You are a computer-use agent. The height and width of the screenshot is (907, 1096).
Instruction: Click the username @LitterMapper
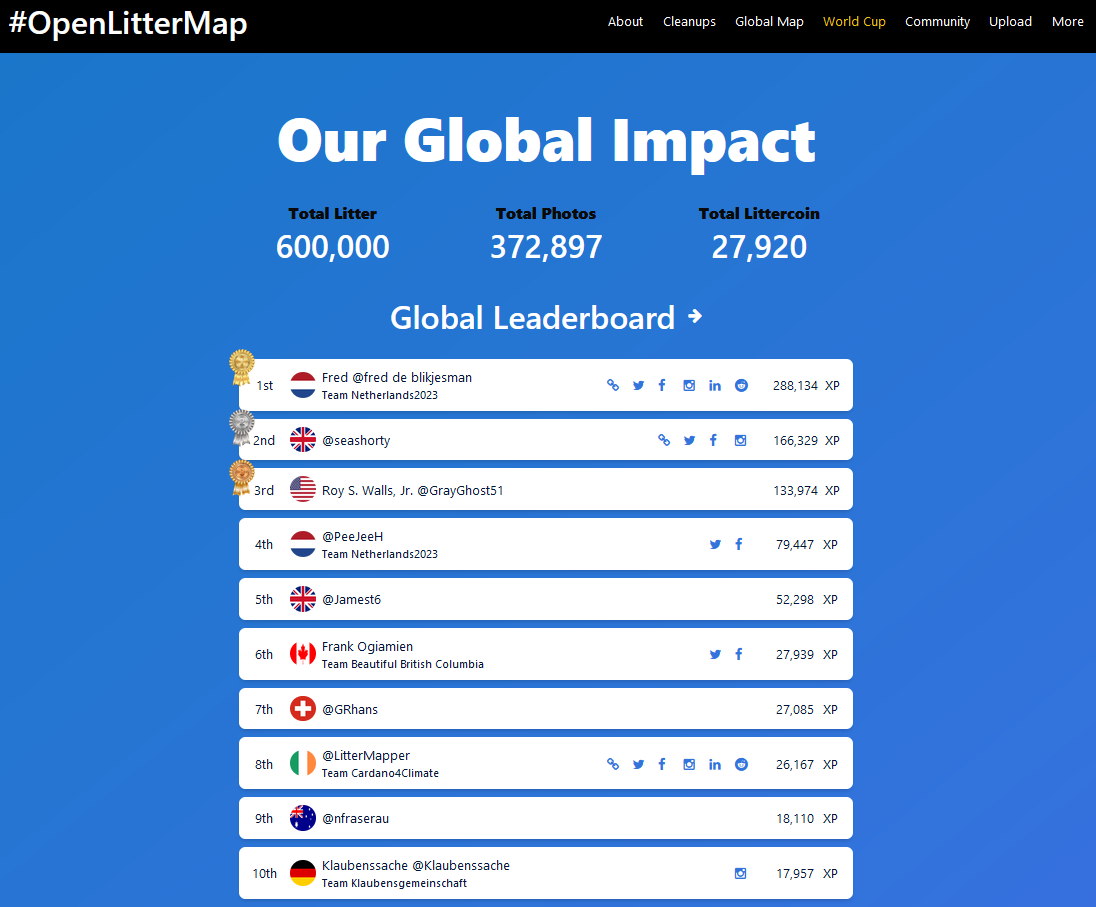(x=366, y=755)
